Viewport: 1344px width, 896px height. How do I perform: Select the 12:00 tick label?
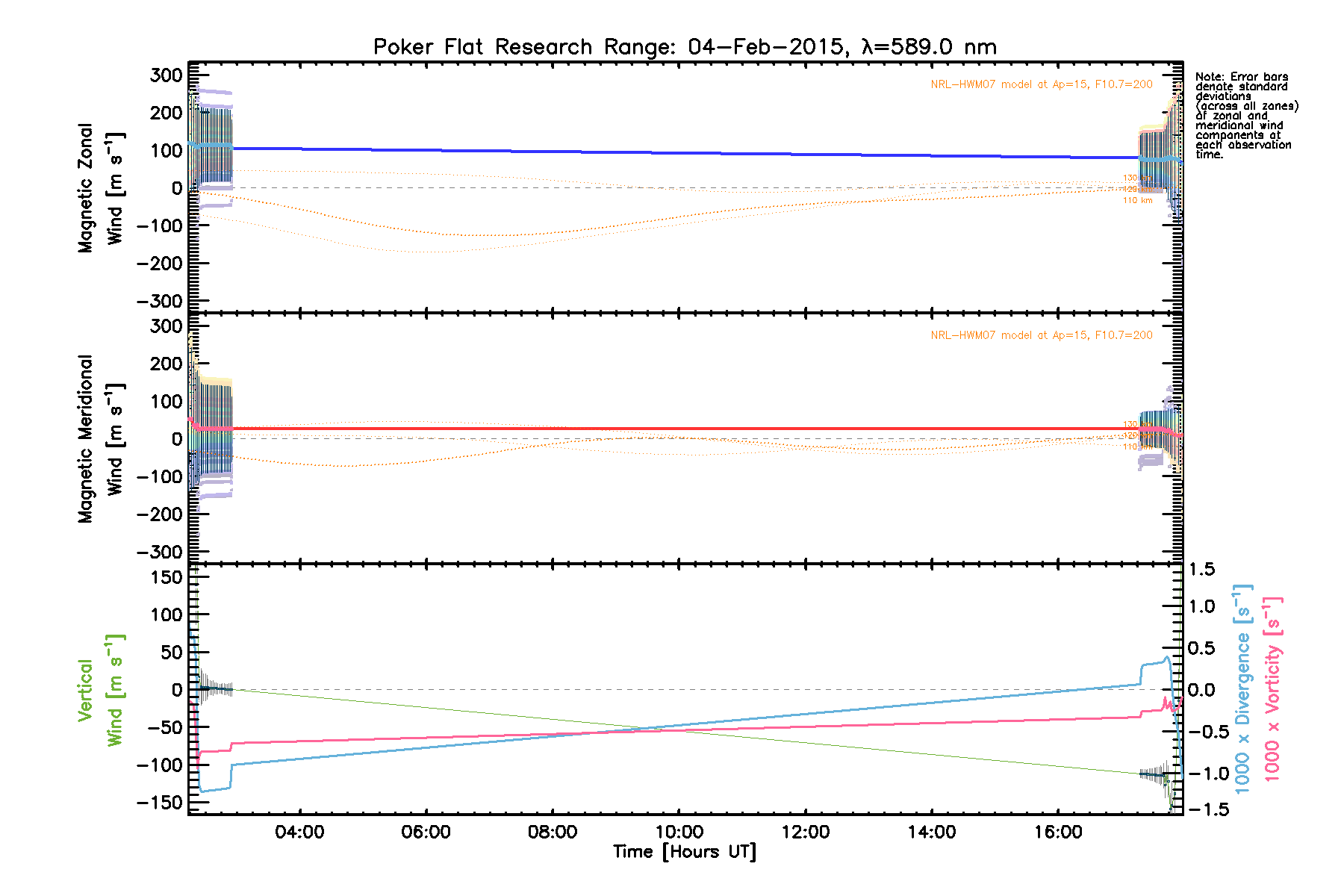pos(806,832)
